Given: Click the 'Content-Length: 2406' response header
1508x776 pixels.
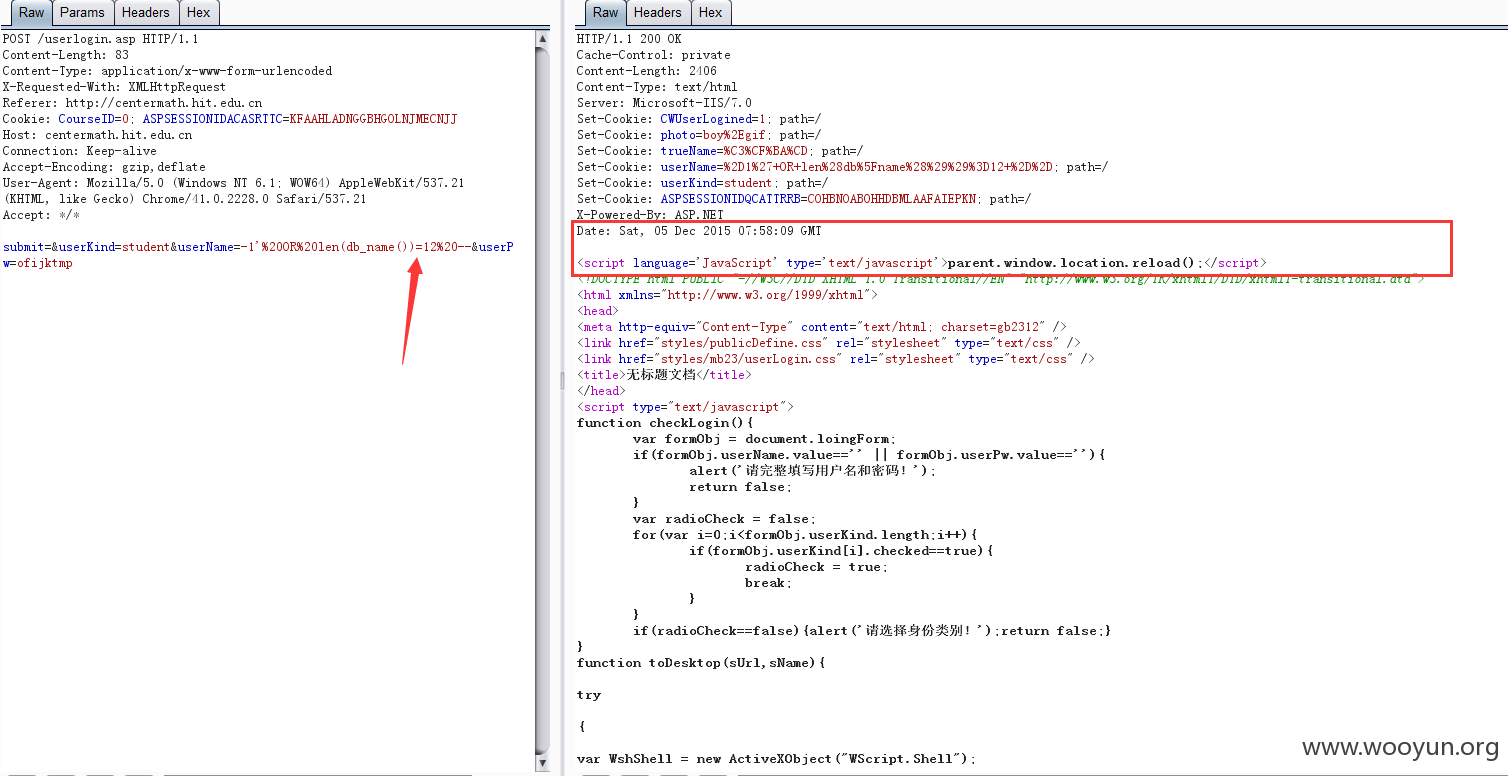Looking at the screenshot, I should (646, 71).
